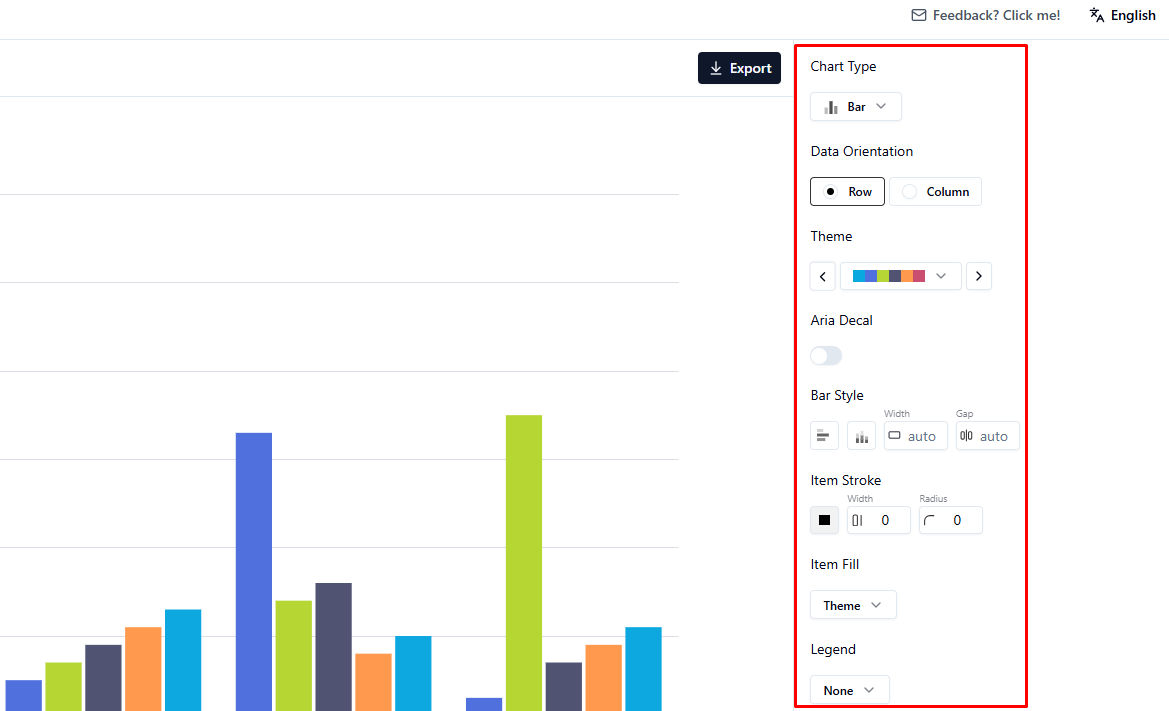Viewport: 1169px width, 711px height.
Task: Open the Feedback link
Action: [x=986, y=15]
